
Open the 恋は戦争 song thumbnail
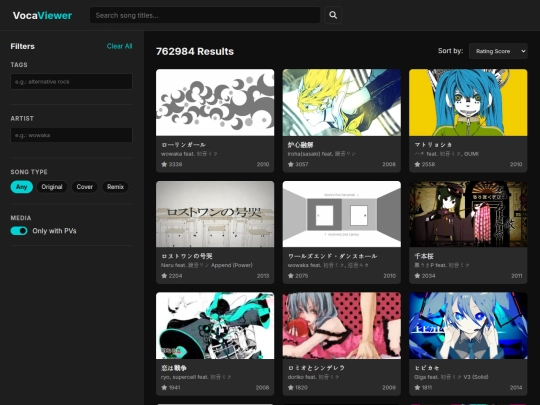tap(215, 325)
